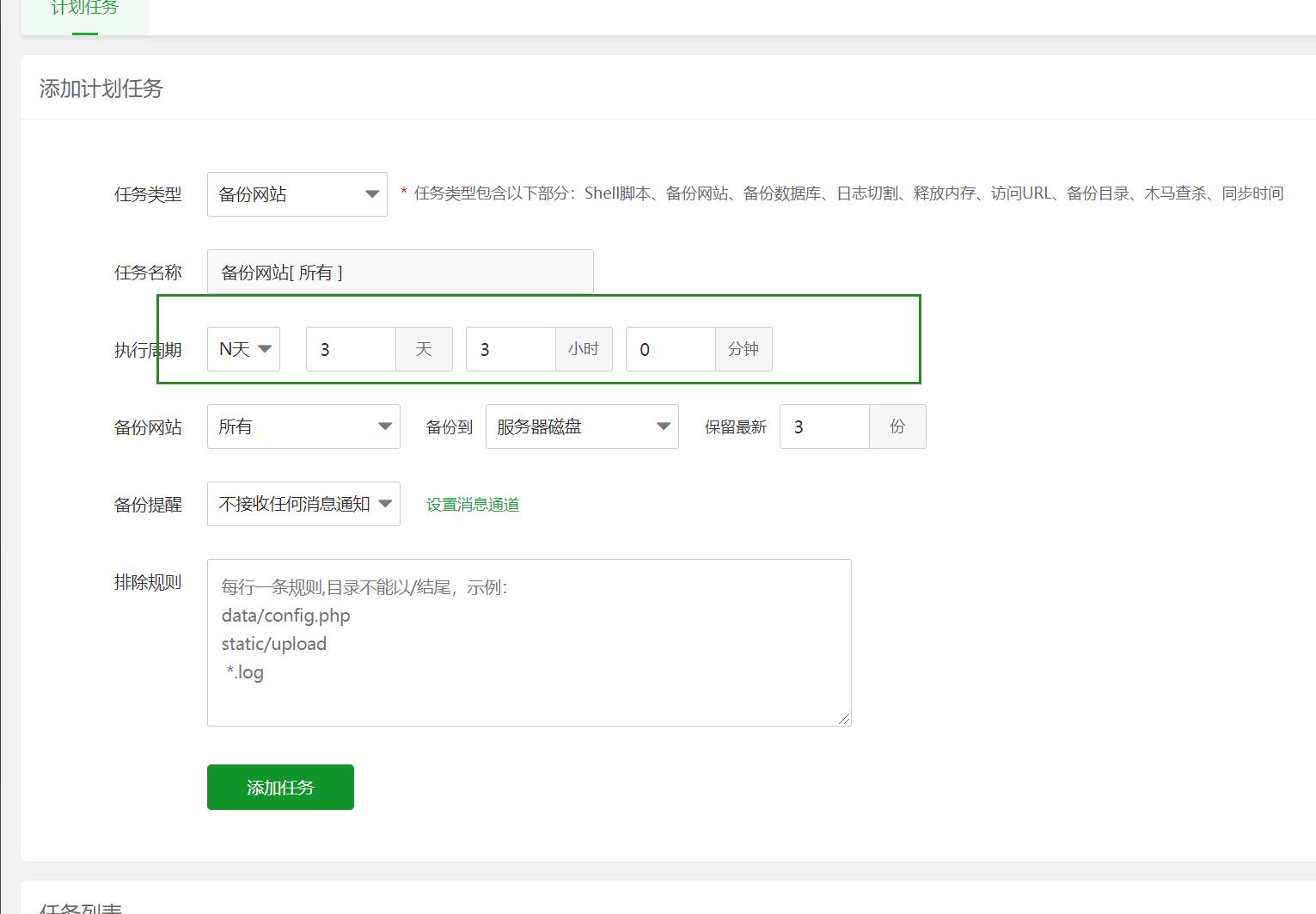
Task: Open the 备份到 服务器磁盘 dropdown
Action: click(x=582, y=426)
